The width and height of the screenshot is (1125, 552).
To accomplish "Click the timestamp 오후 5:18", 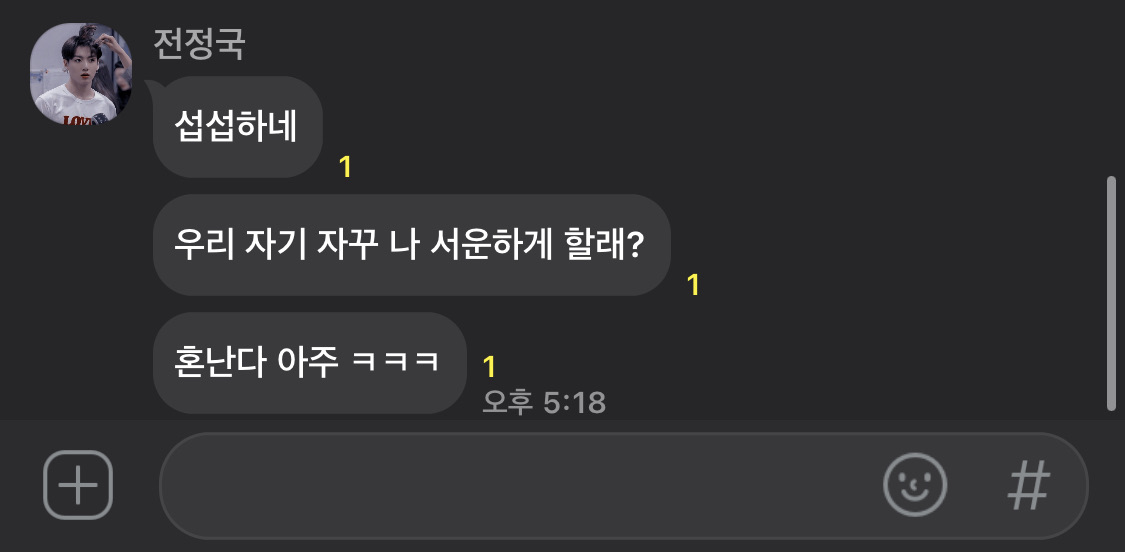I will coord(544,403).
